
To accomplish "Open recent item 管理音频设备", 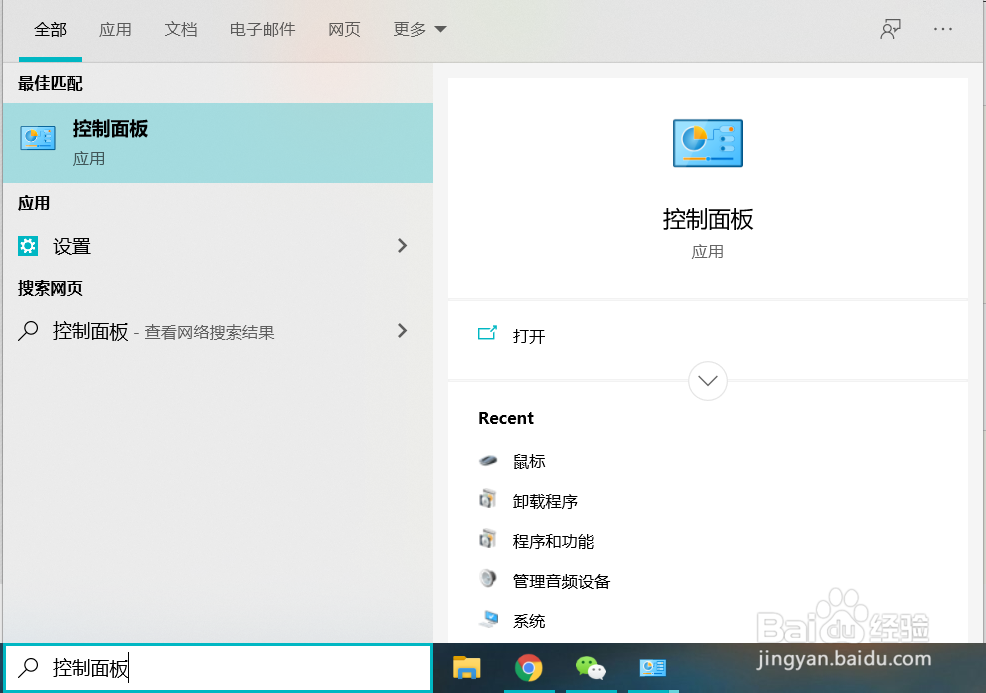I will click(x=561, y=582).
